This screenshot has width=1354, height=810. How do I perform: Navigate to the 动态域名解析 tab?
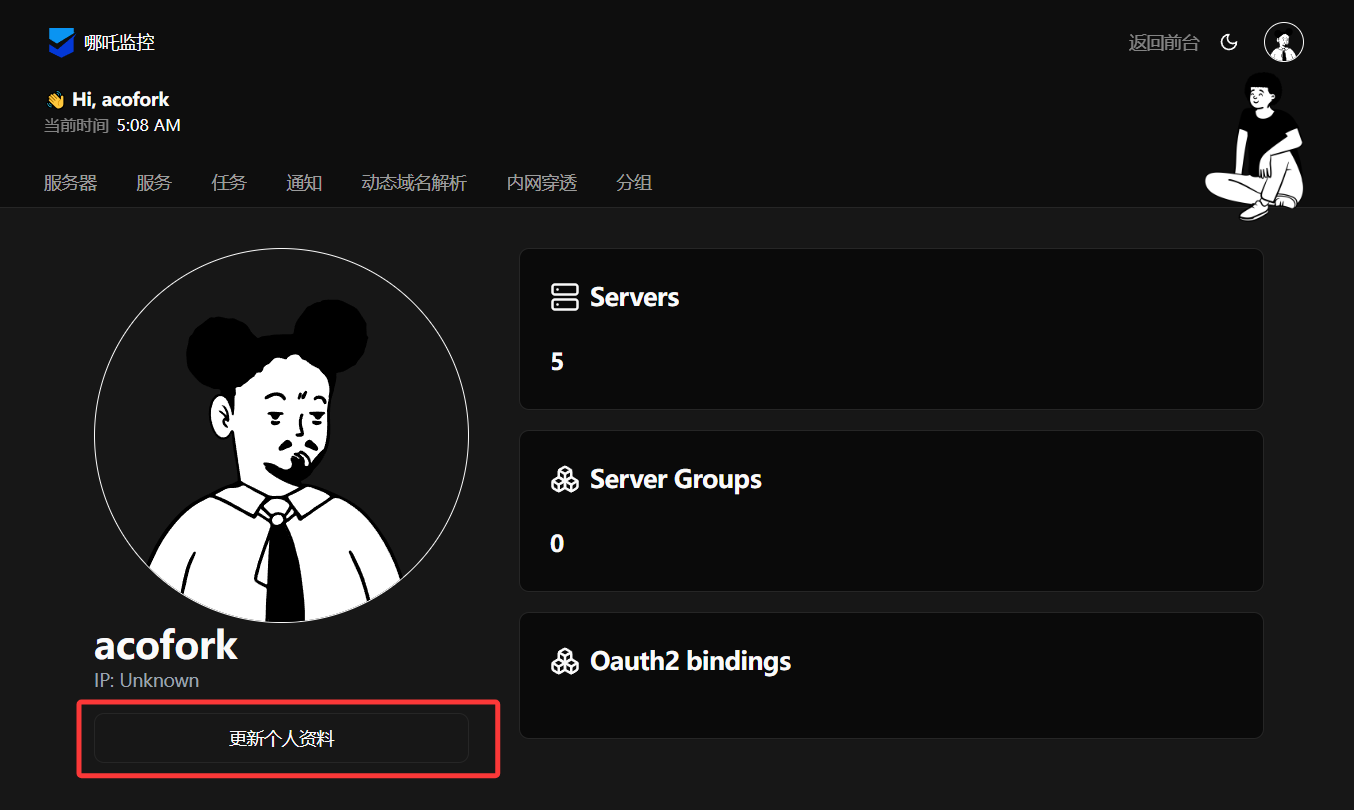414,183
